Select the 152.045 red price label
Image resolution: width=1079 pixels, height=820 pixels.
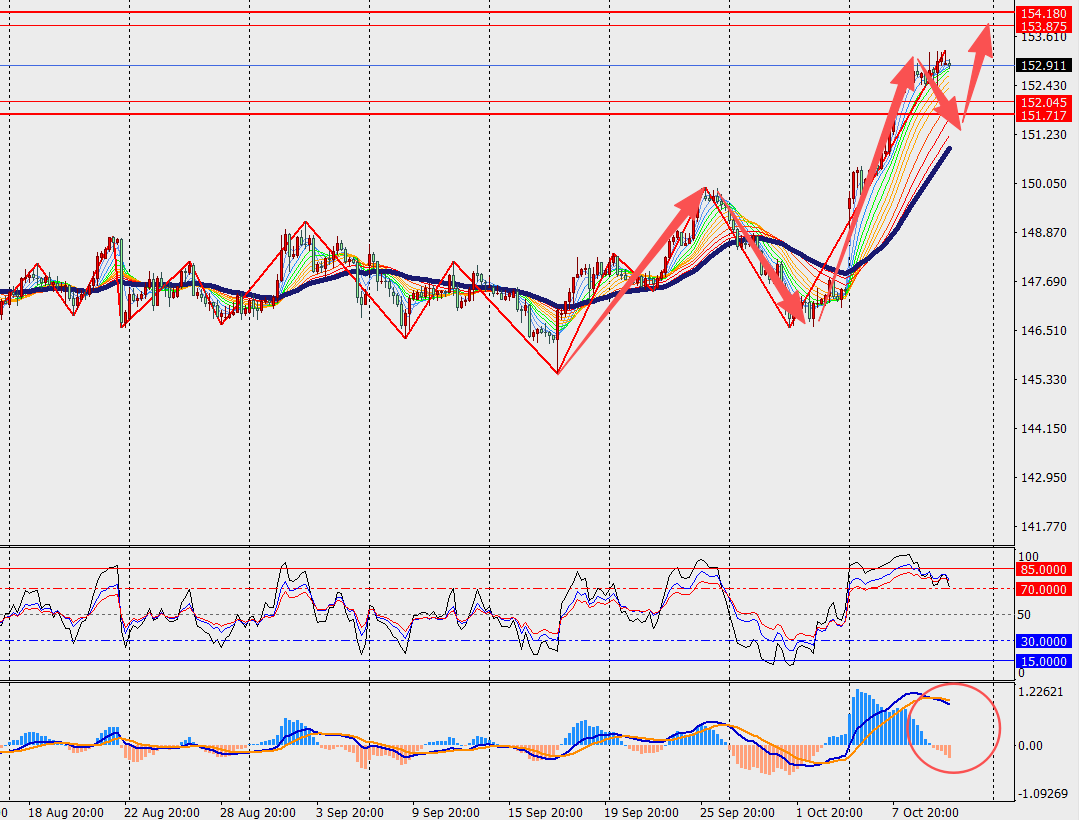[1043, 102]
